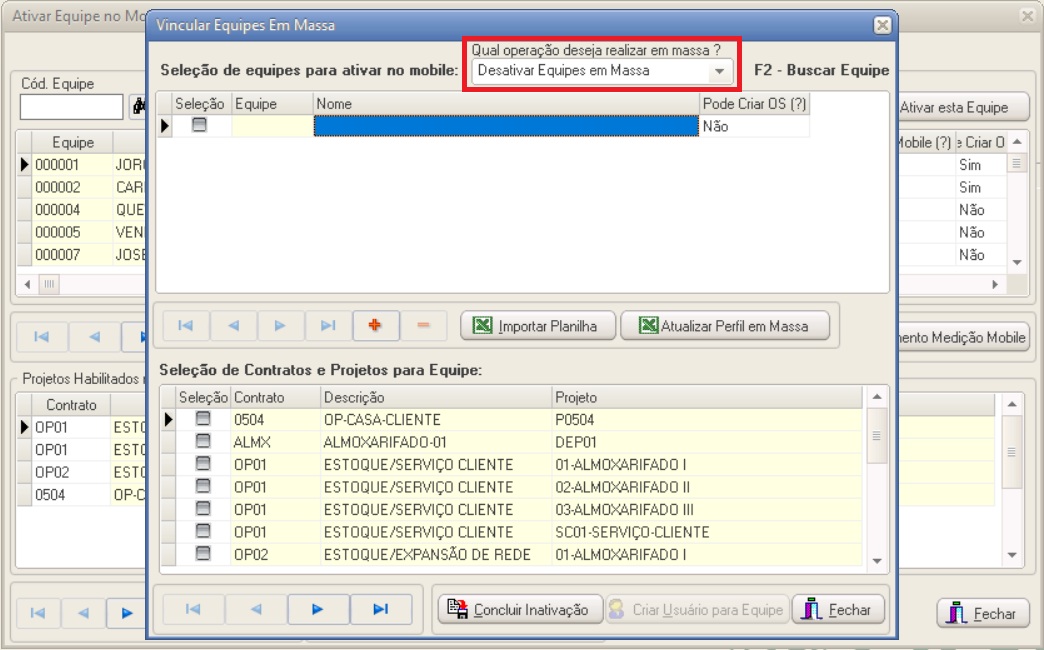Click the red plus add-record icon
The image size is (1044, 650).
[x=376, y=325]
